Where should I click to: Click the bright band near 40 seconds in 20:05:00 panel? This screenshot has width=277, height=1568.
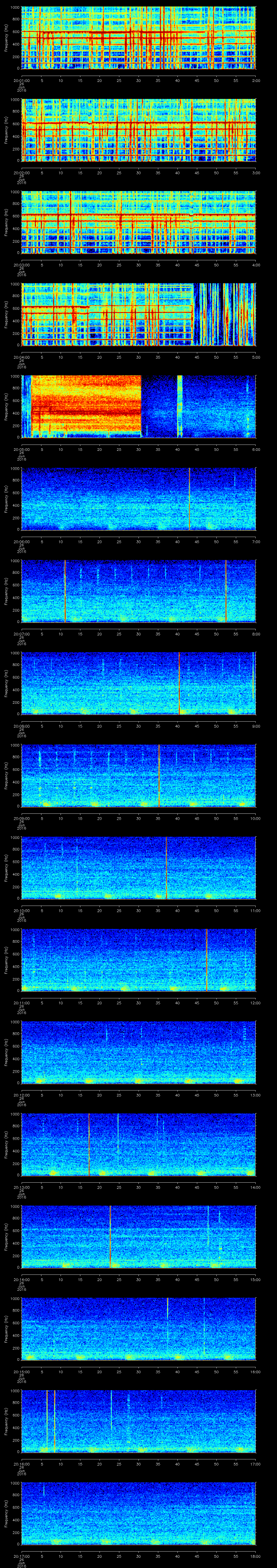pos(180,407)
